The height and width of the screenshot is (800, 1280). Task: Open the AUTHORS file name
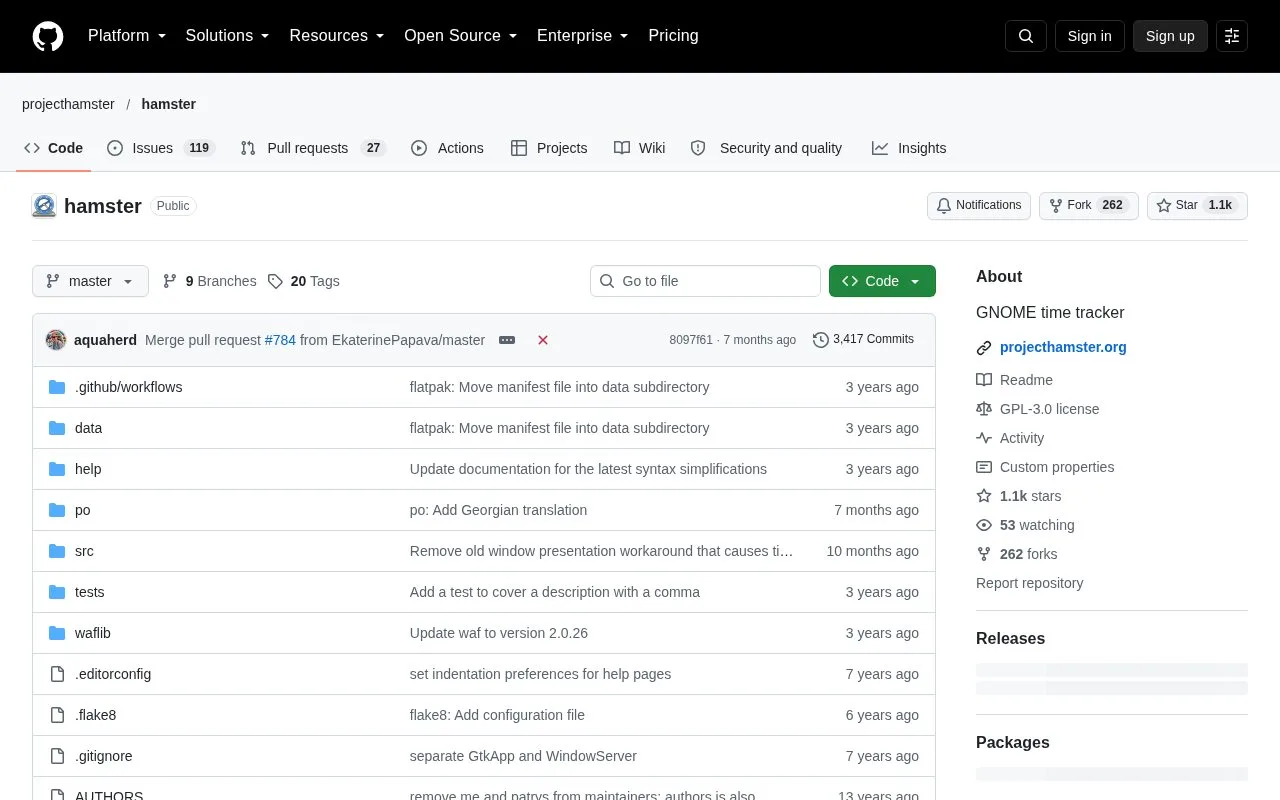pos(109,795)
